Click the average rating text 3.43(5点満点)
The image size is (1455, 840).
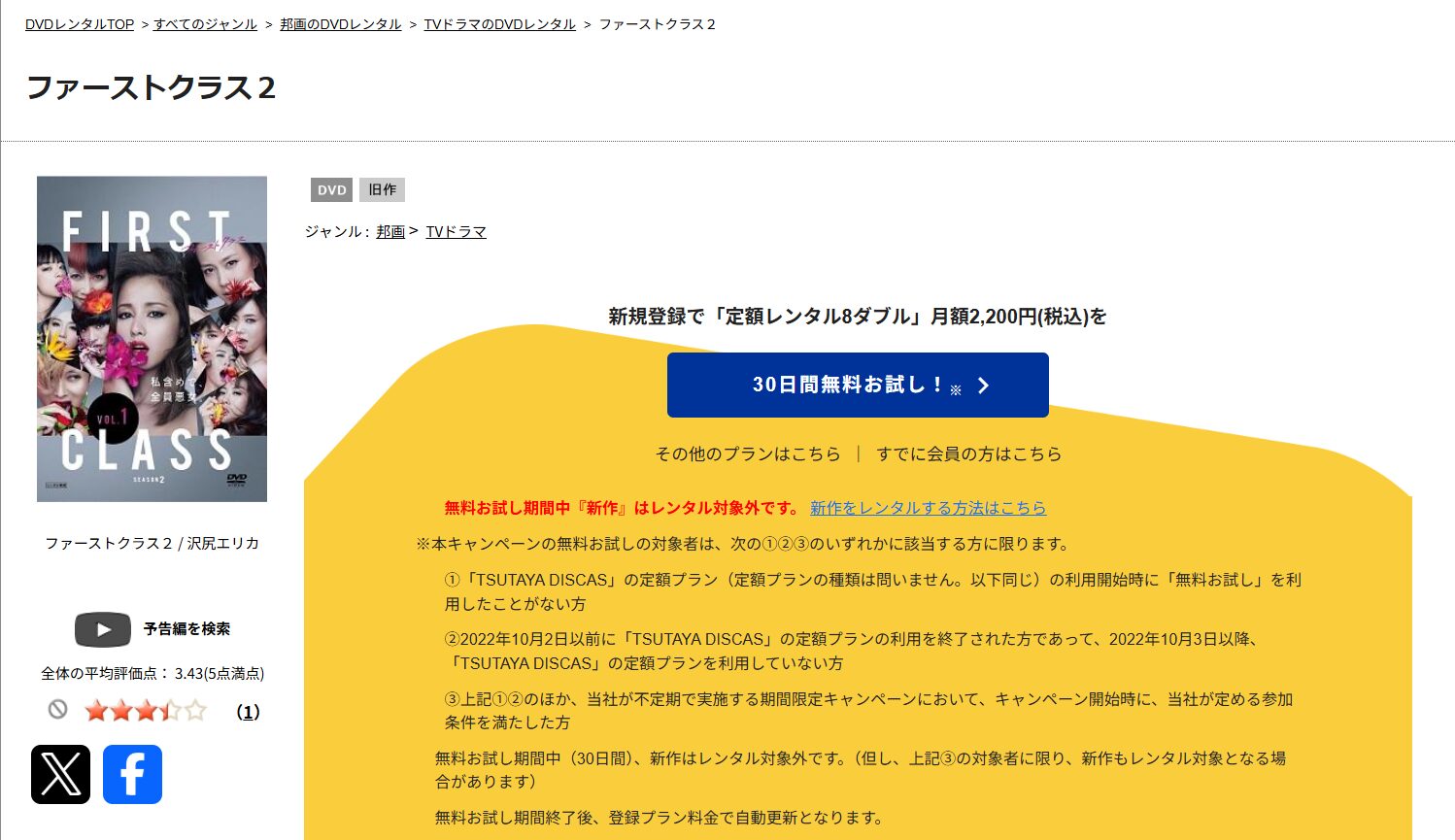point(220,673)
